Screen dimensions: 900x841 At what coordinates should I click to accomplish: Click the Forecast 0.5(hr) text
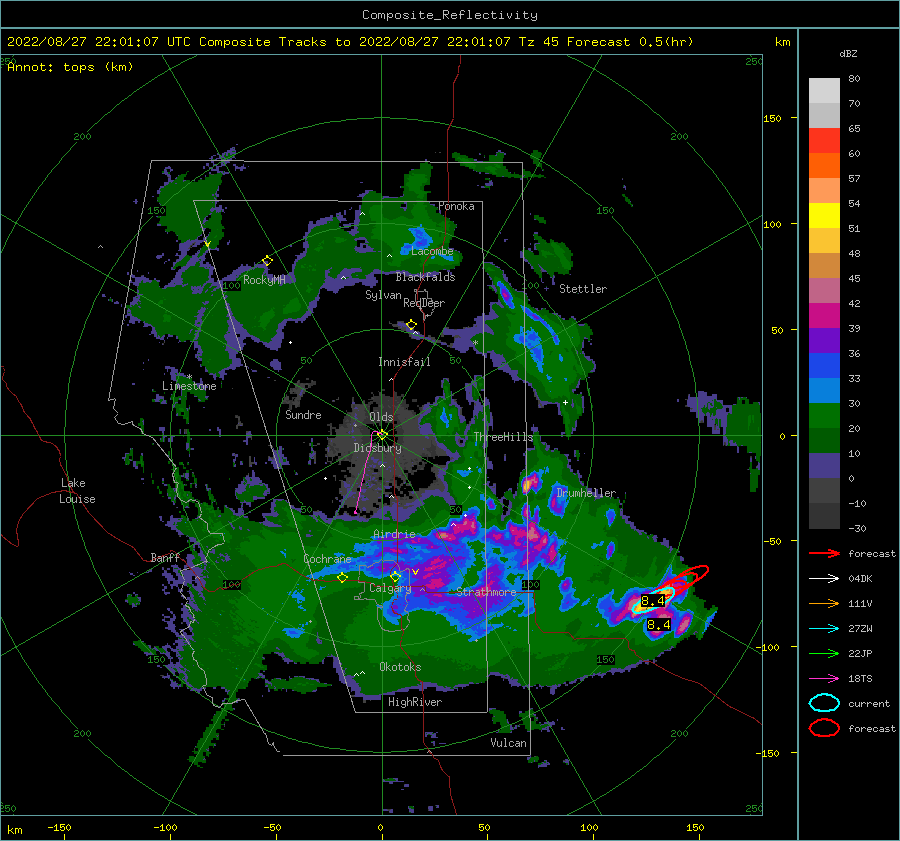(x=630, y=42)
